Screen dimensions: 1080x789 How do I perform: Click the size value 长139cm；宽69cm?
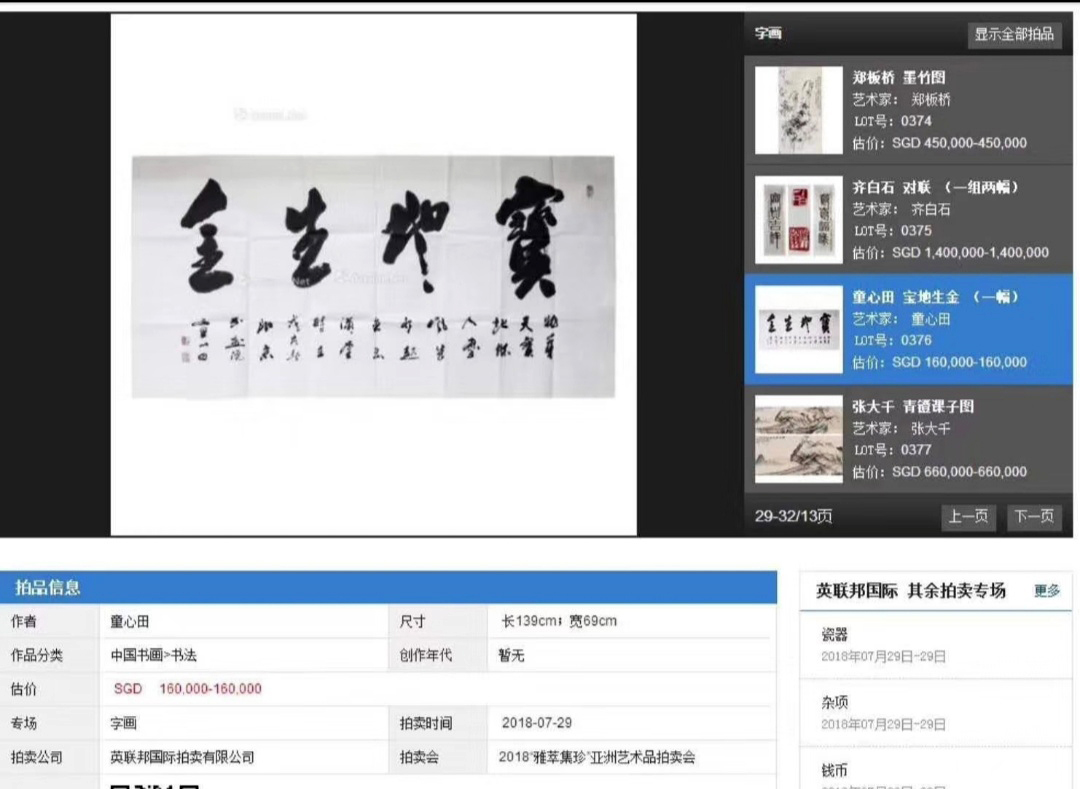(x=559, y=621)
